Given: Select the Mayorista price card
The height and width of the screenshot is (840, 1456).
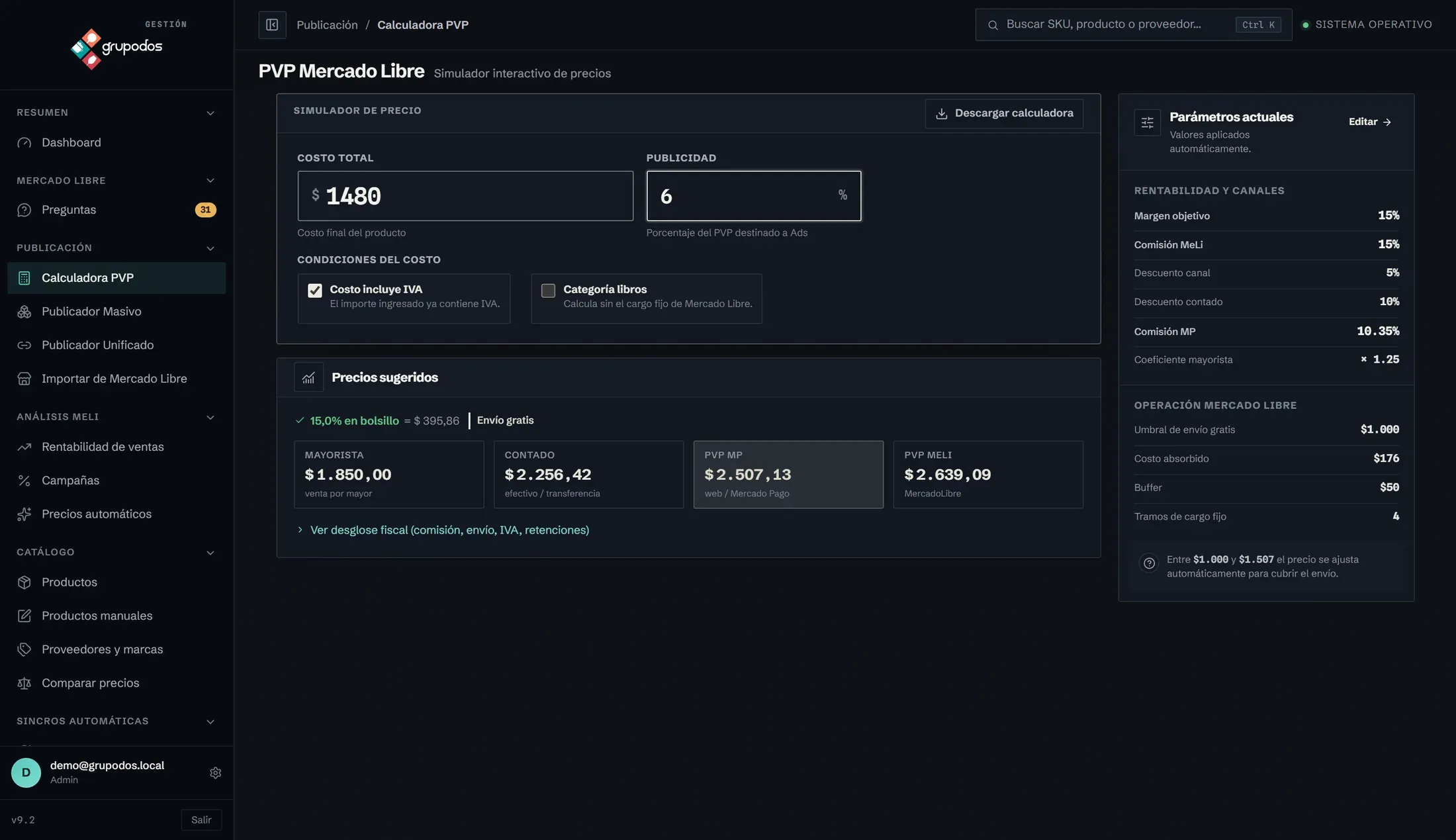Looking at the screenshot, I should [389, 475].
